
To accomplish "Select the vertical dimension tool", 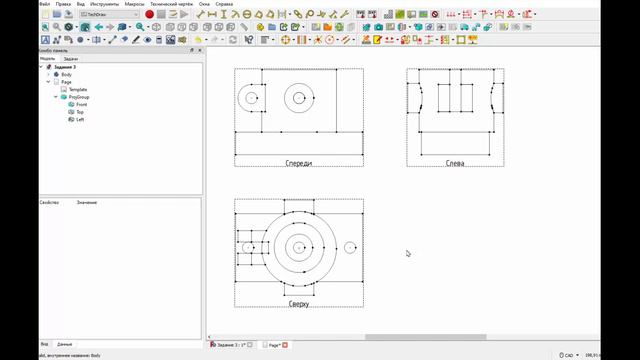I will (224, 14).
